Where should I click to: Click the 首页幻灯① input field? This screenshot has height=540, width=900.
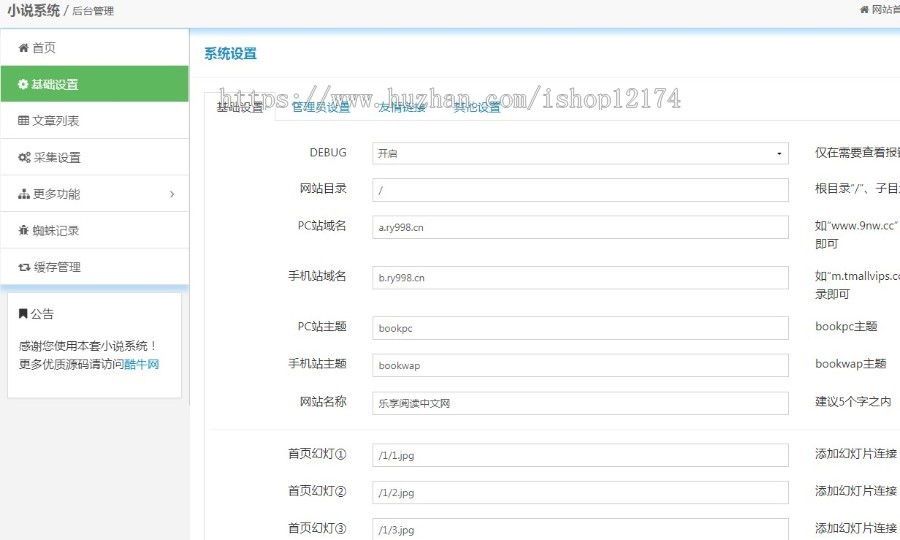580,455
